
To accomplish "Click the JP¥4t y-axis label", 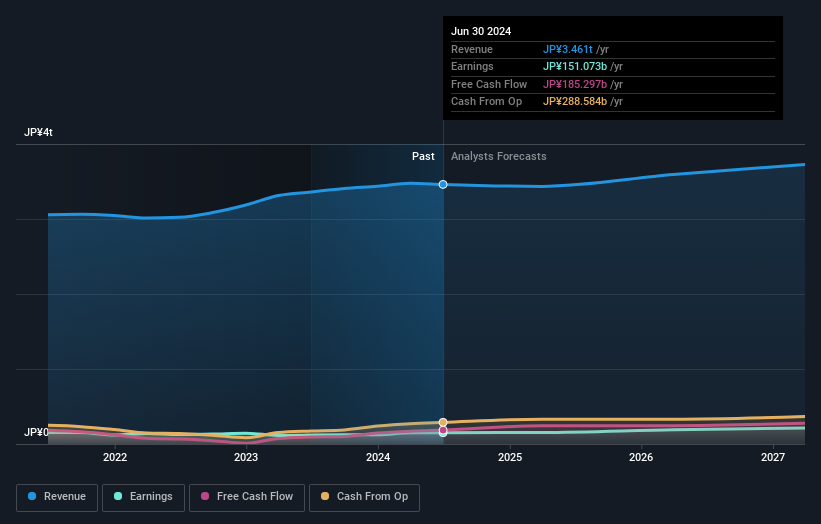I will (38, 132).
